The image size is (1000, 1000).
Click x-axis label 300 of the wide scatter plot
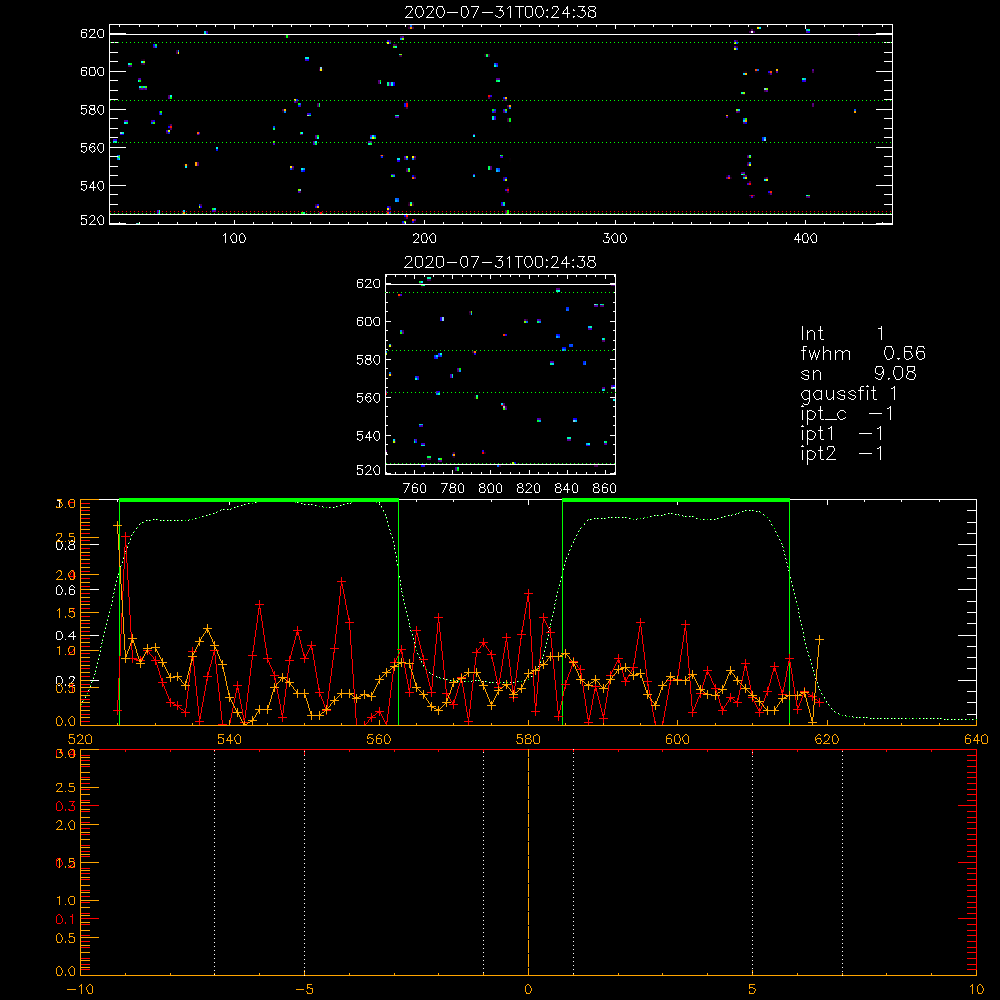tap(615, 239)
